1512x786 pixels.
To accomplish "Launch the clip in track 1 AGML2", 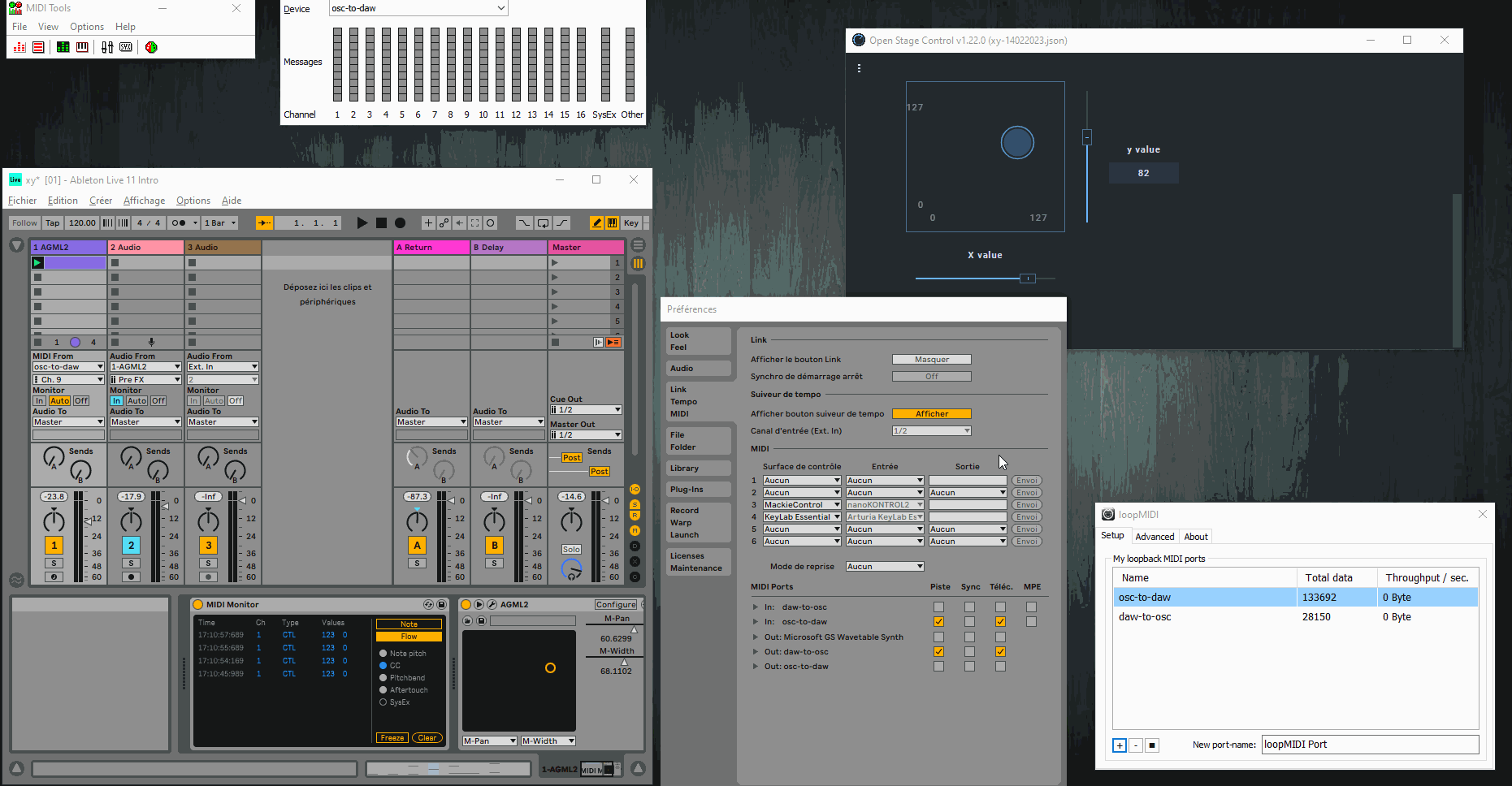I will click(x=37, y=263).
